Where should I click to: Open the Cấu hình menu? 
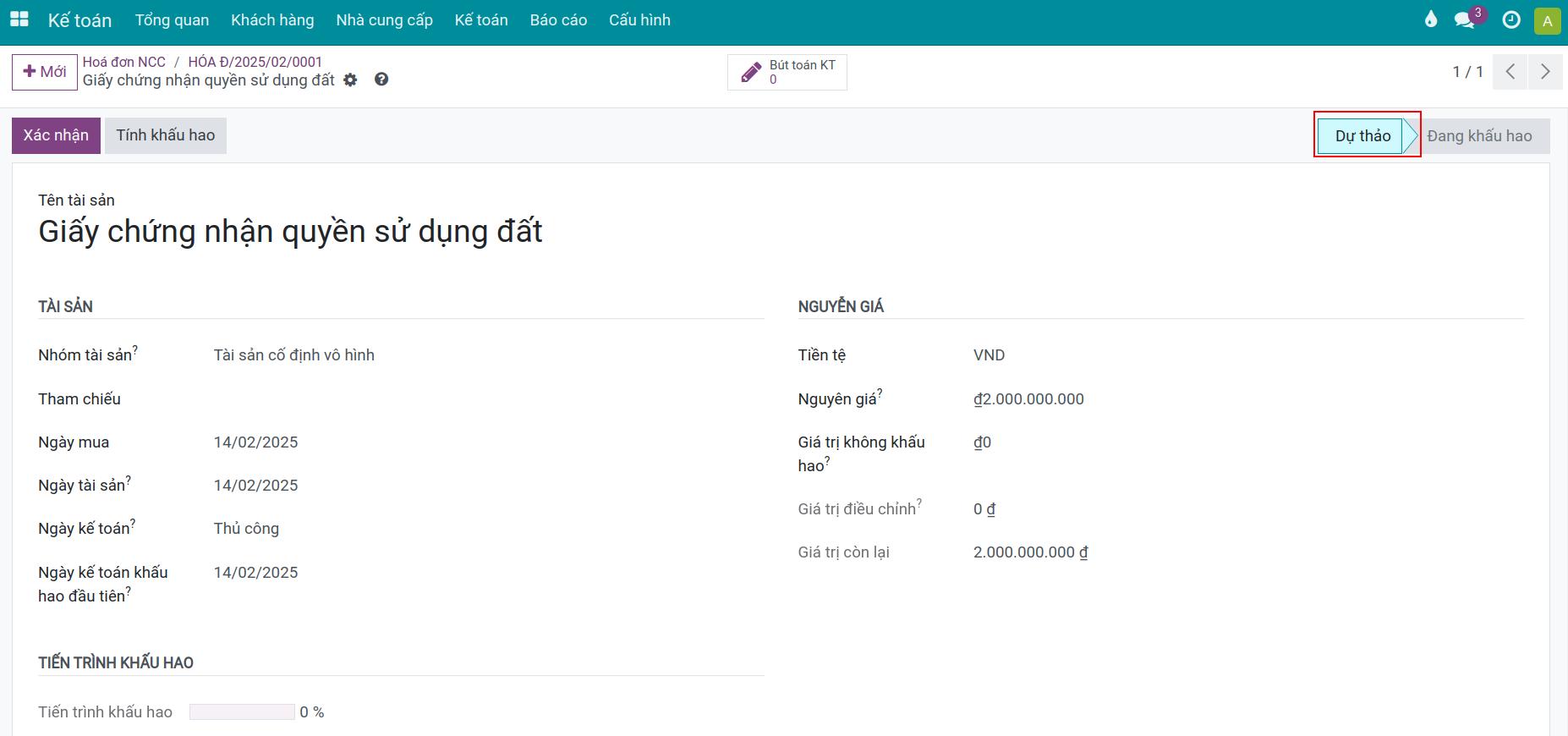[639, 20]
